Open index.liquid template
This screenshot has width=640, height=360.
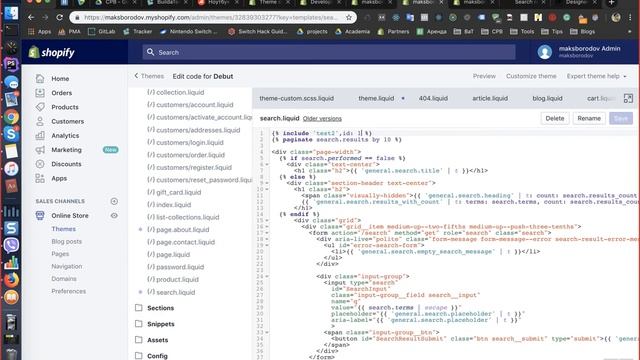(169, 205)
